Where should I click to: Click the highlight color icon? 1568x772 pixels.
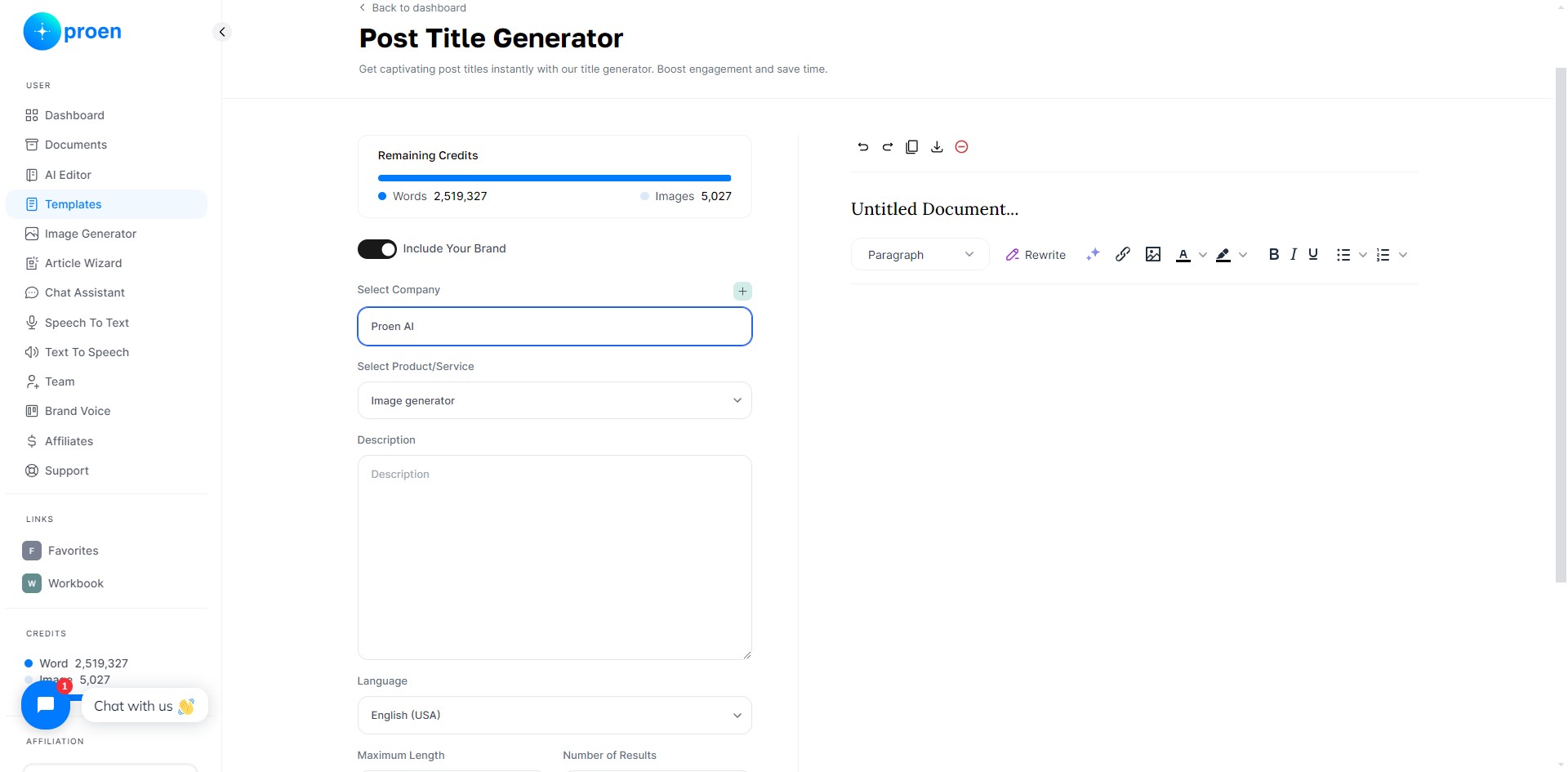click(x=1223, y=255)
